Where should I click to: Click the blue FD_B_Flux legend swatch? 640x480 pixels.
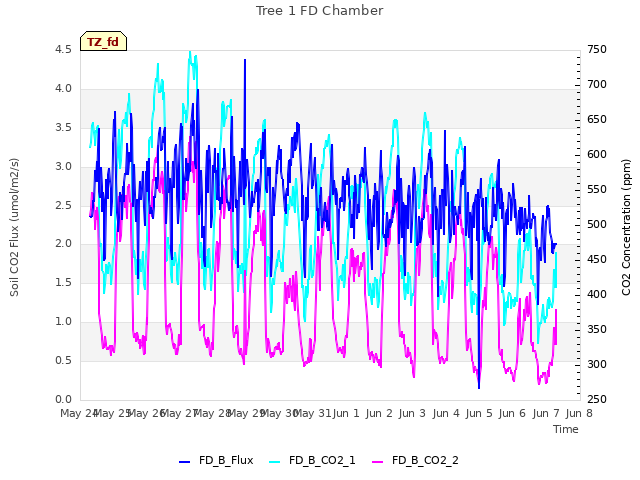(x=184, y=462)
